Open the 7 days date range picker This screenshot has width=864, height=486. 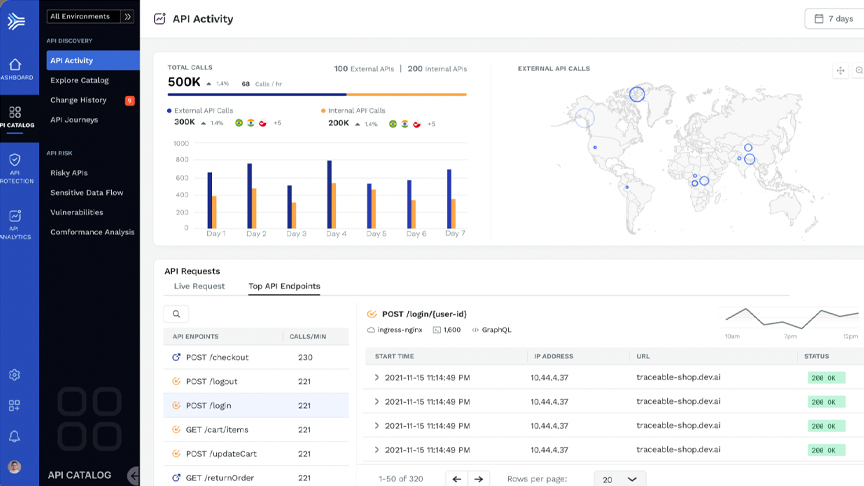coord(834,19)
